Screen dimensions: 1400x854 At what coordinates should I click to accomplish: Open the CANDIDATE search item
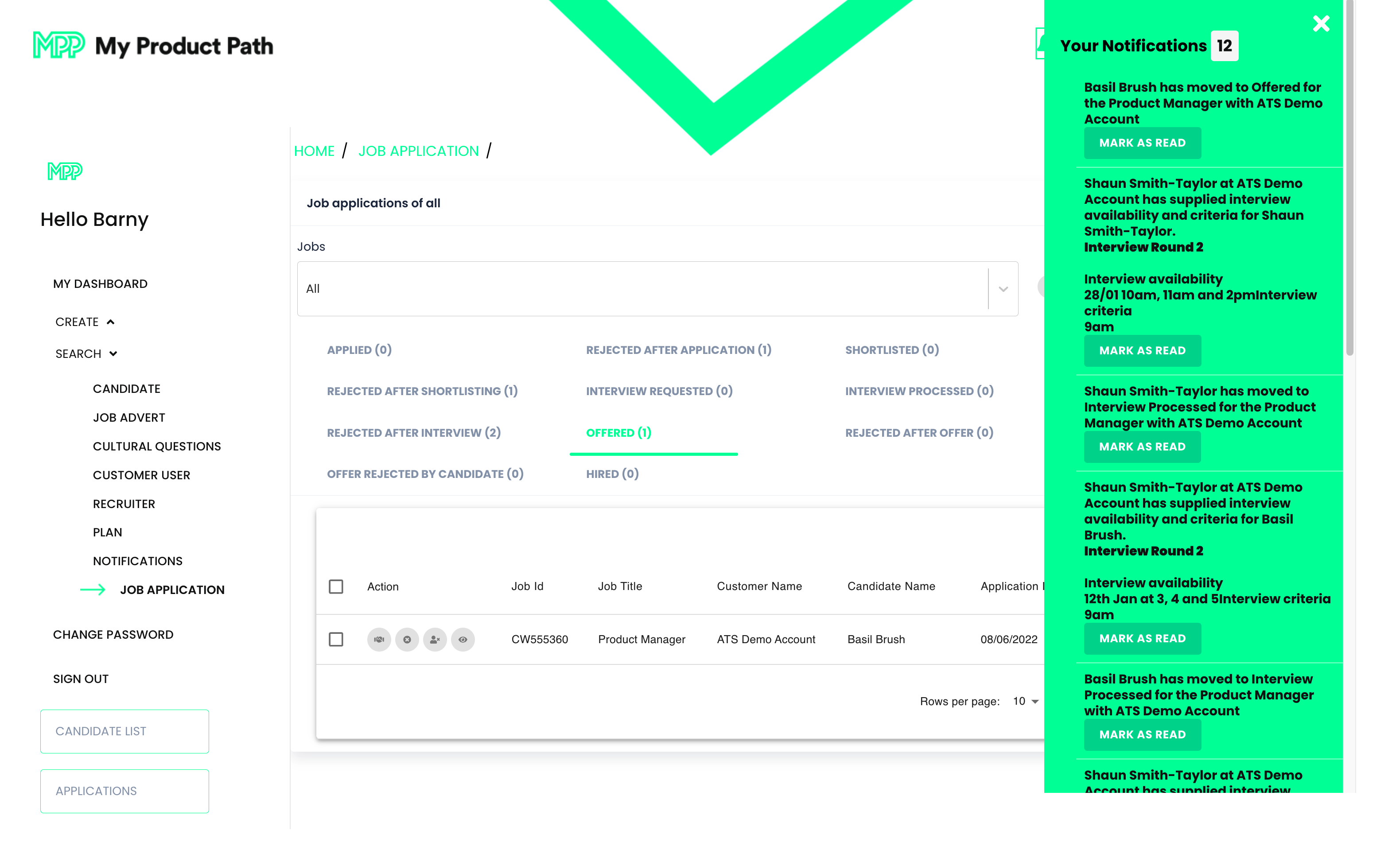point(127,388)
